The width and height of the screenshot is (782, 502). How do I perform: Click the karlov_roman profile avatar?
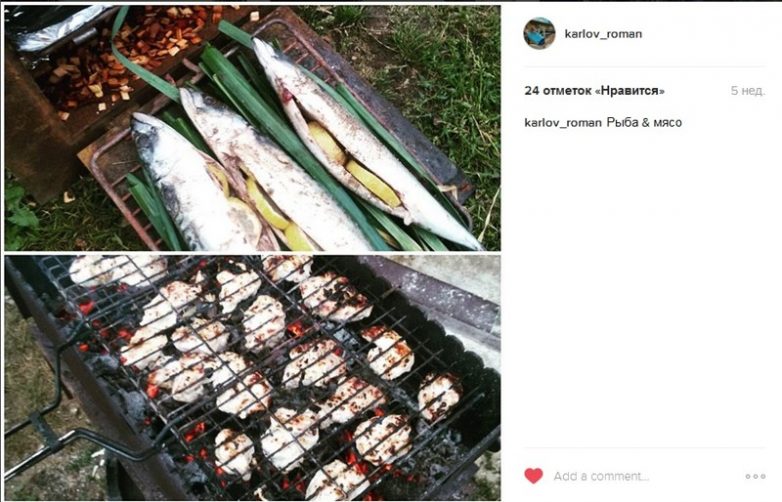tap(539, 33)
